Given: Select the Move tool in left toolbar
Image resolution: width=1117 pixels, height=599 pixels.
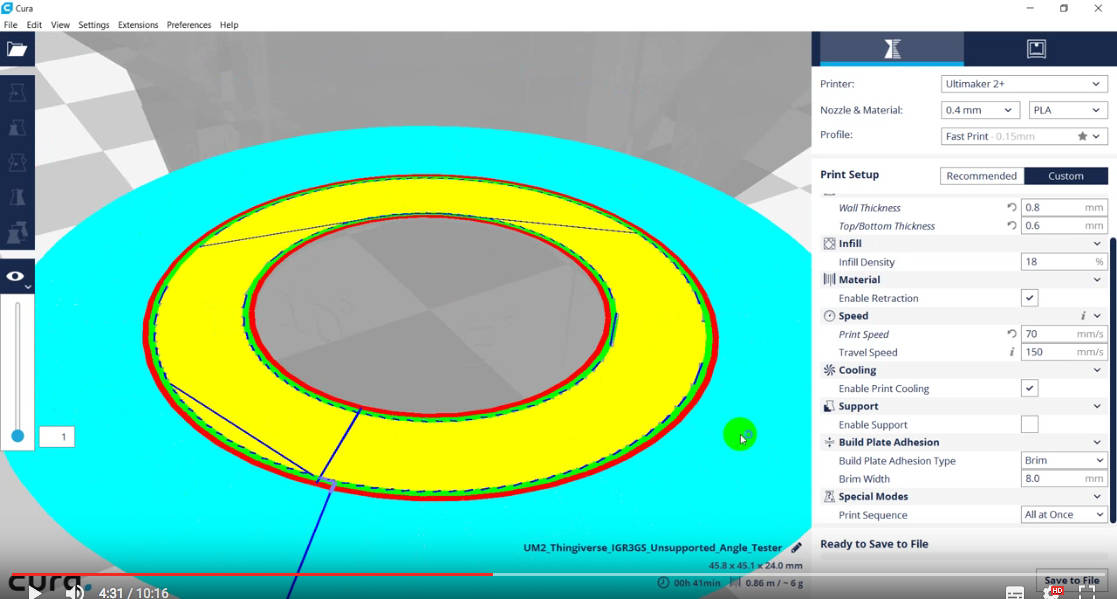Looking at the screenshot, I should [17, 93].
